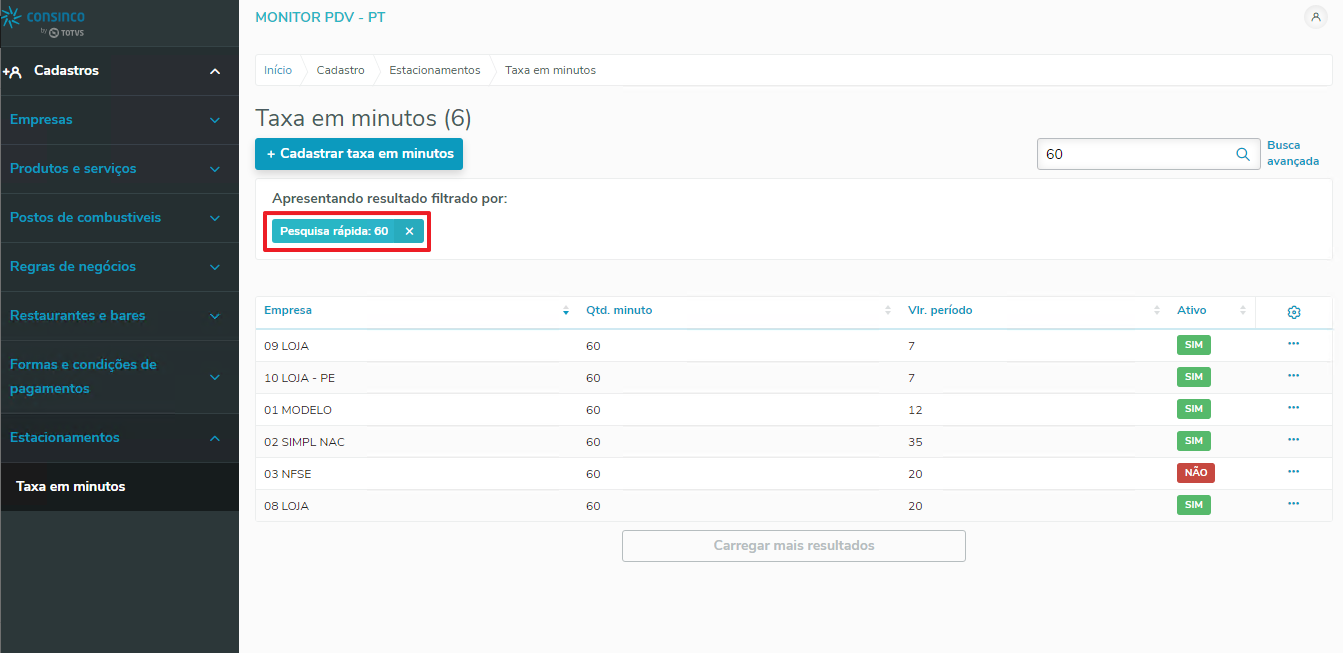Click SIM badge in 09 LOJA row
Viewport: 1343px width, 653px height.
[x=1193, y=345]
